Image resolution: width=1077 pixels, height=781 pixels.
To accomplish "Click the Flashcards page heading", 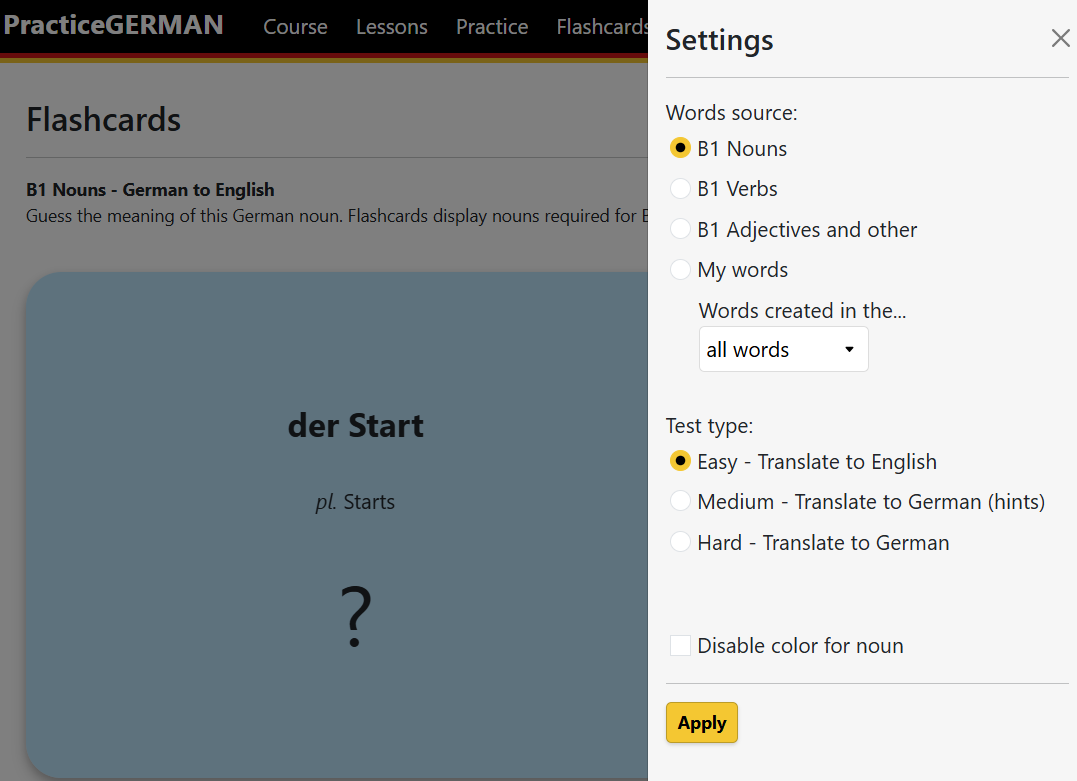I will coord(104,120).
